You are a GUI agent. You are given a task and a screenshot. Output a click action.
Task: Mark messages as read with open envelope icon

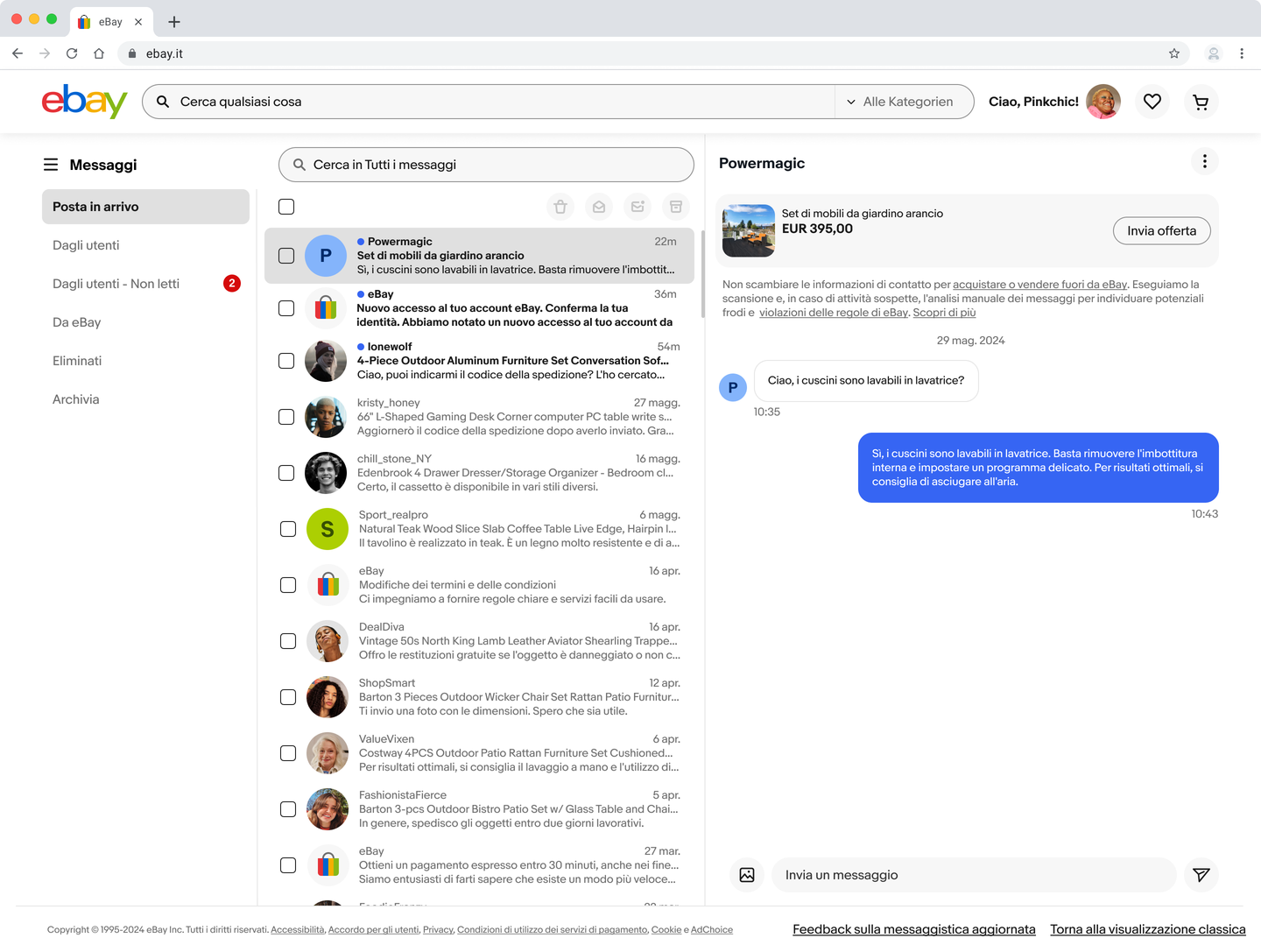599,207
